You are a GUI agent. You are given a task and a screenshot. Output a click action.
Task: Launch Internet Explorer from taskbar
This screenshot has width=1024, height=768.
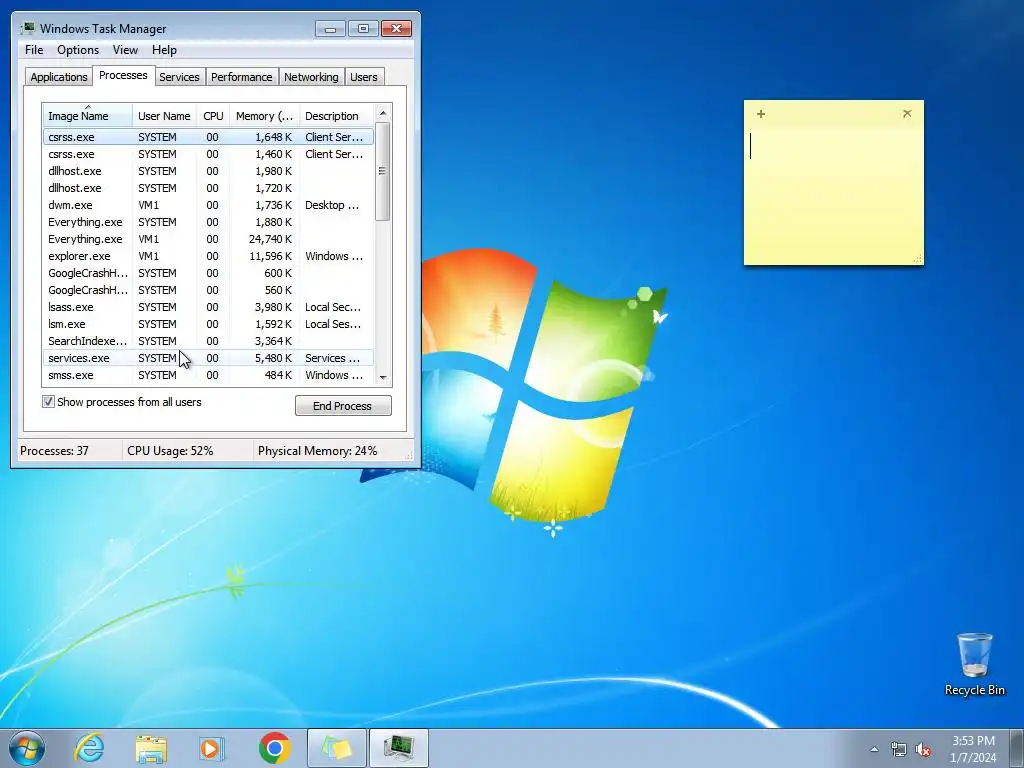89,748
